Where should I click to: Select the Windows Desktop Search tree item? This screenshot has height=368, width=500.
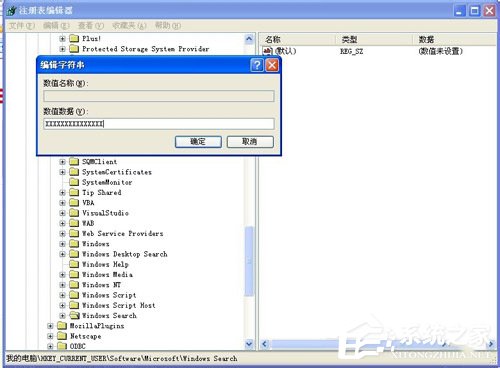[125, 254]
